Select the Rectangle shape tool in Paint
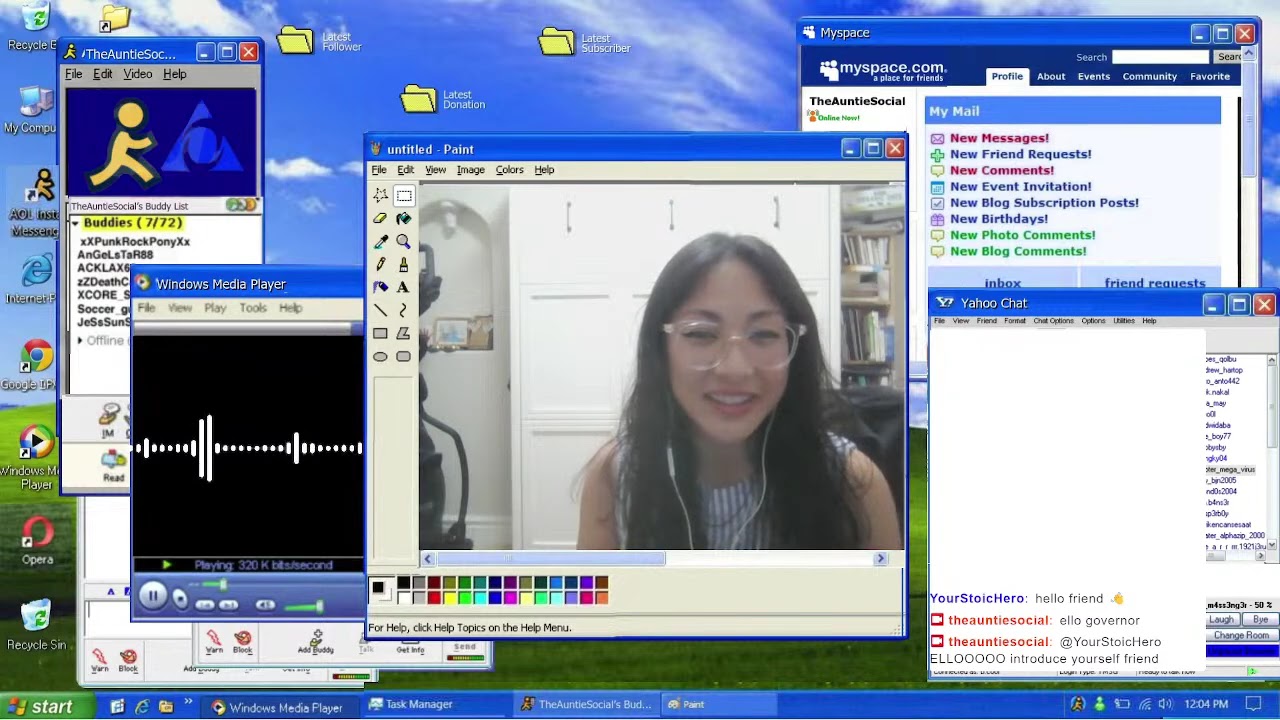Image resolution: width=1280 pixels, height=720 pixels. 380,334
